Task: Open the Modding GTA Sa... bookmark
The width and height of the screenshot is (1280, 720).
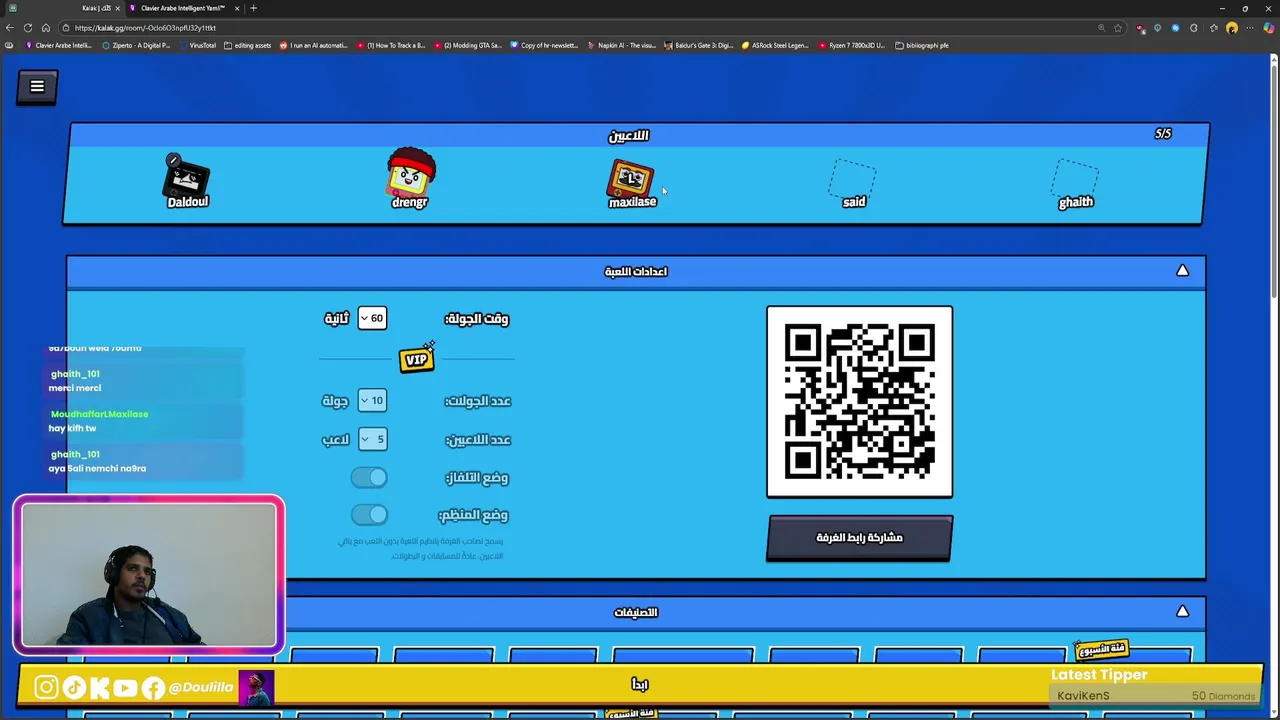Action: (x=468, y=45)
